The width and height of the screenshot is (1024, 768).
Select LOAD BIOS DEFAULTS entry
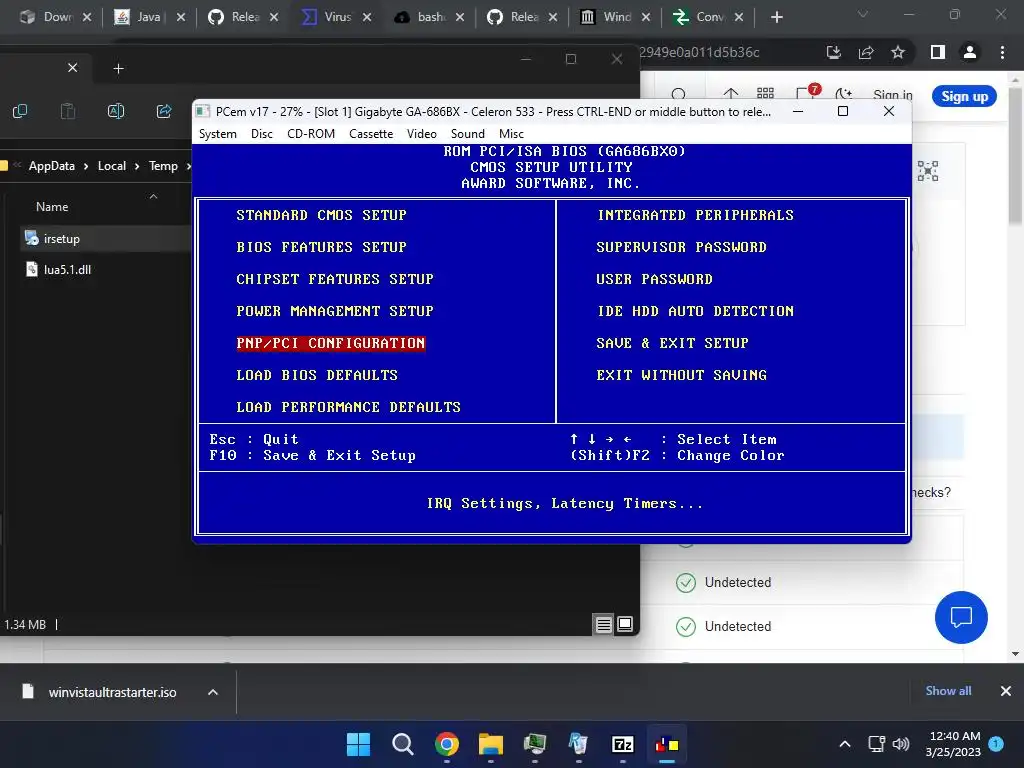[x=317, y=375]
